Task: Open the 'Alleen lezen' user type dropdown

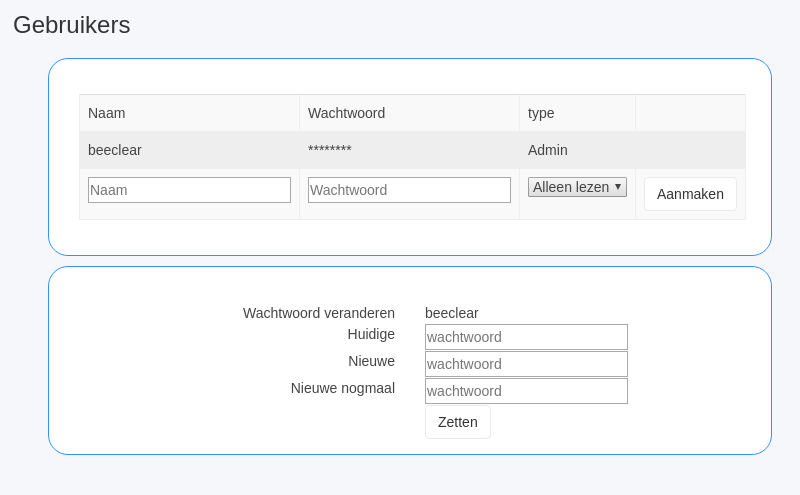Action: point(577,187)
